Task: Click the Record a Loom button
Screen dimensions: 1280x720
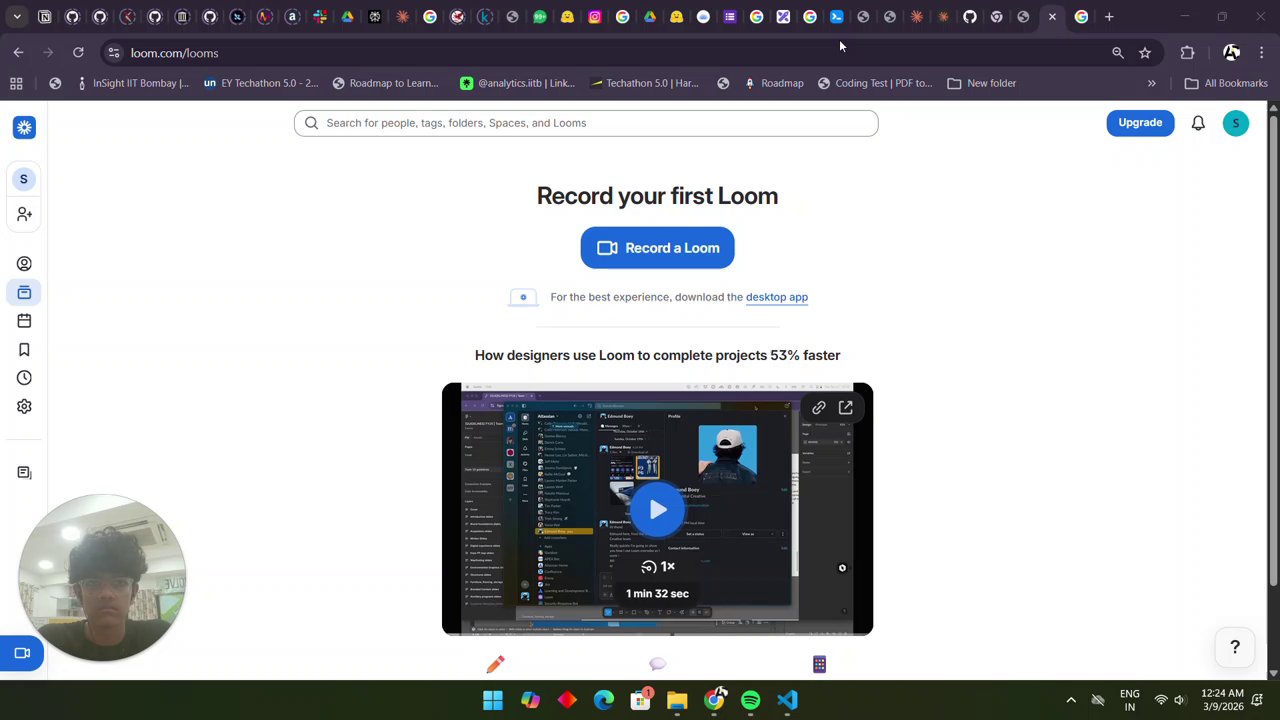Action: coord(657,248)
